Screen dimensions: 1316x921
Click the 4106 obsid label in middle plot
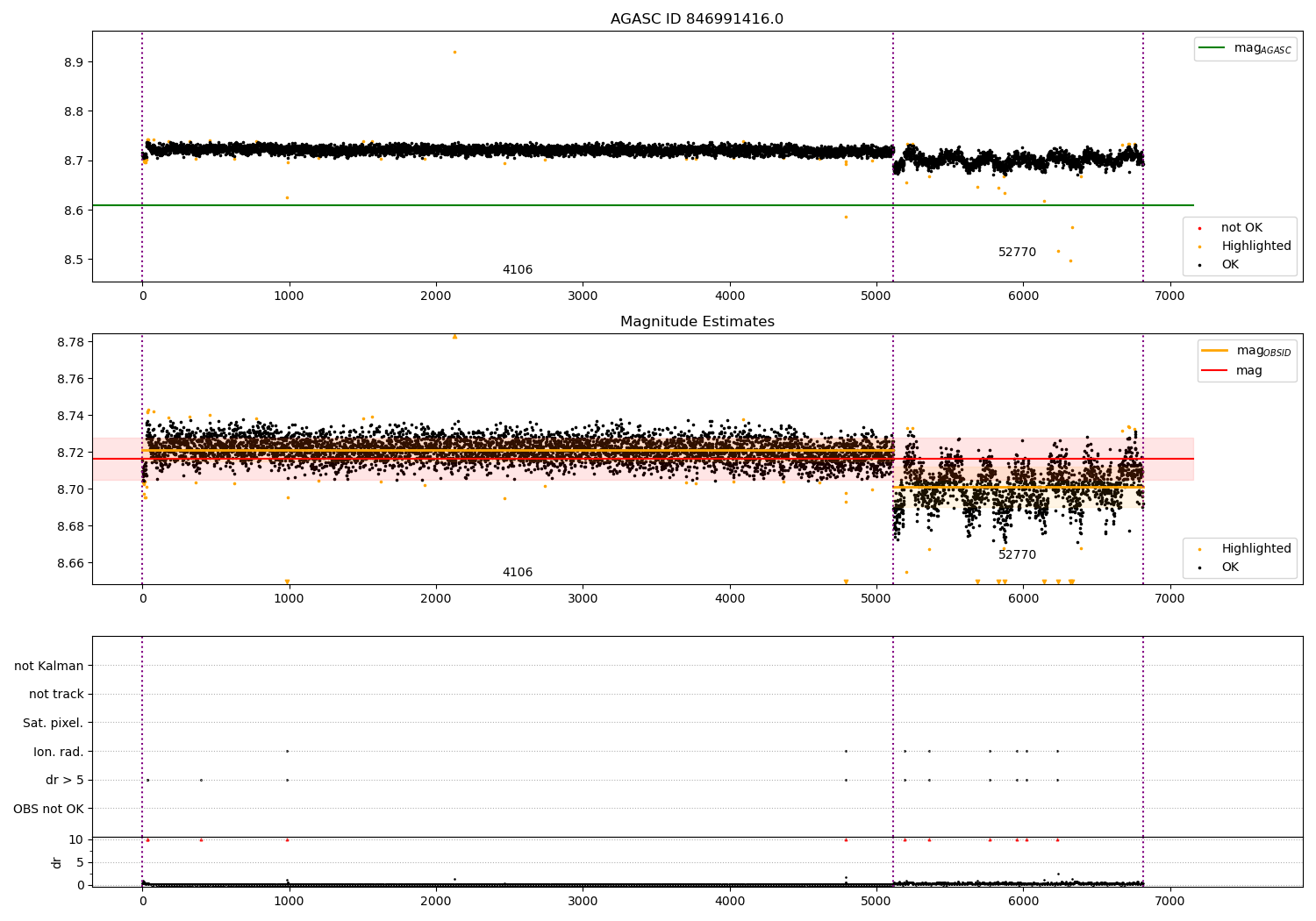(x=518, y=573)
